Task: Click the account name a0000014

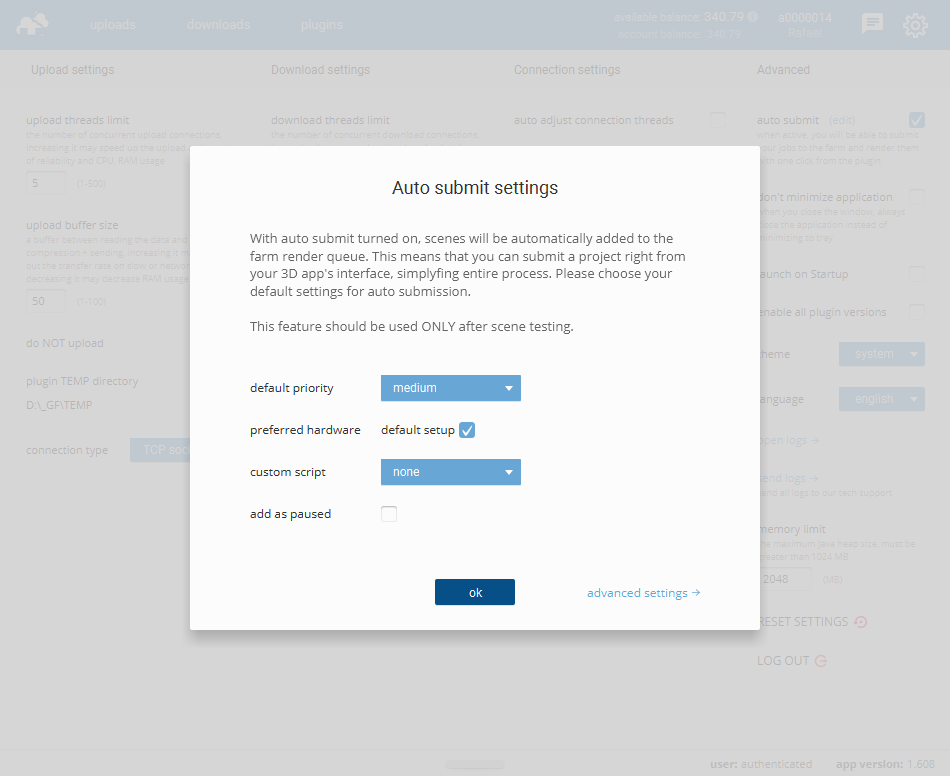Action: click(x=805, y=18)
